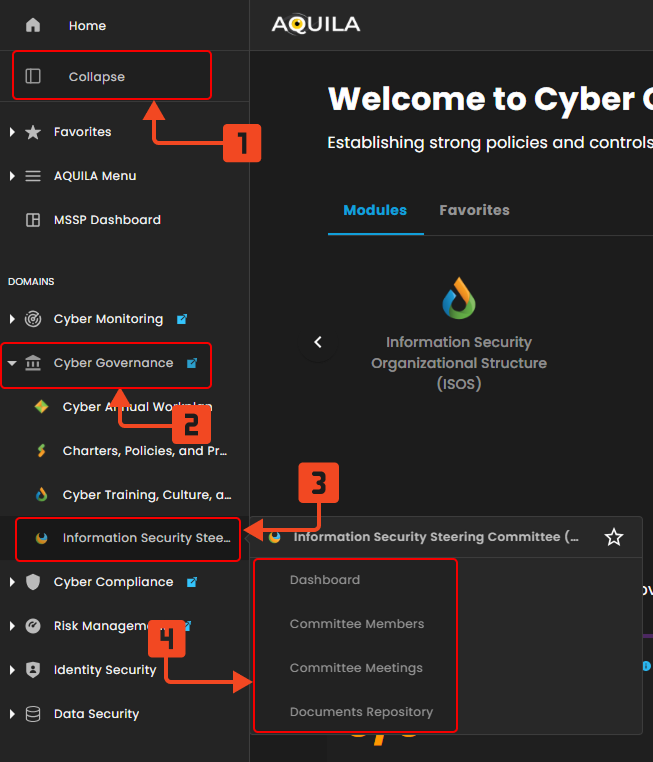Star the Information Security Steering Committee flyout
This screenshot has width=653, height=762.
click(614, 537)
